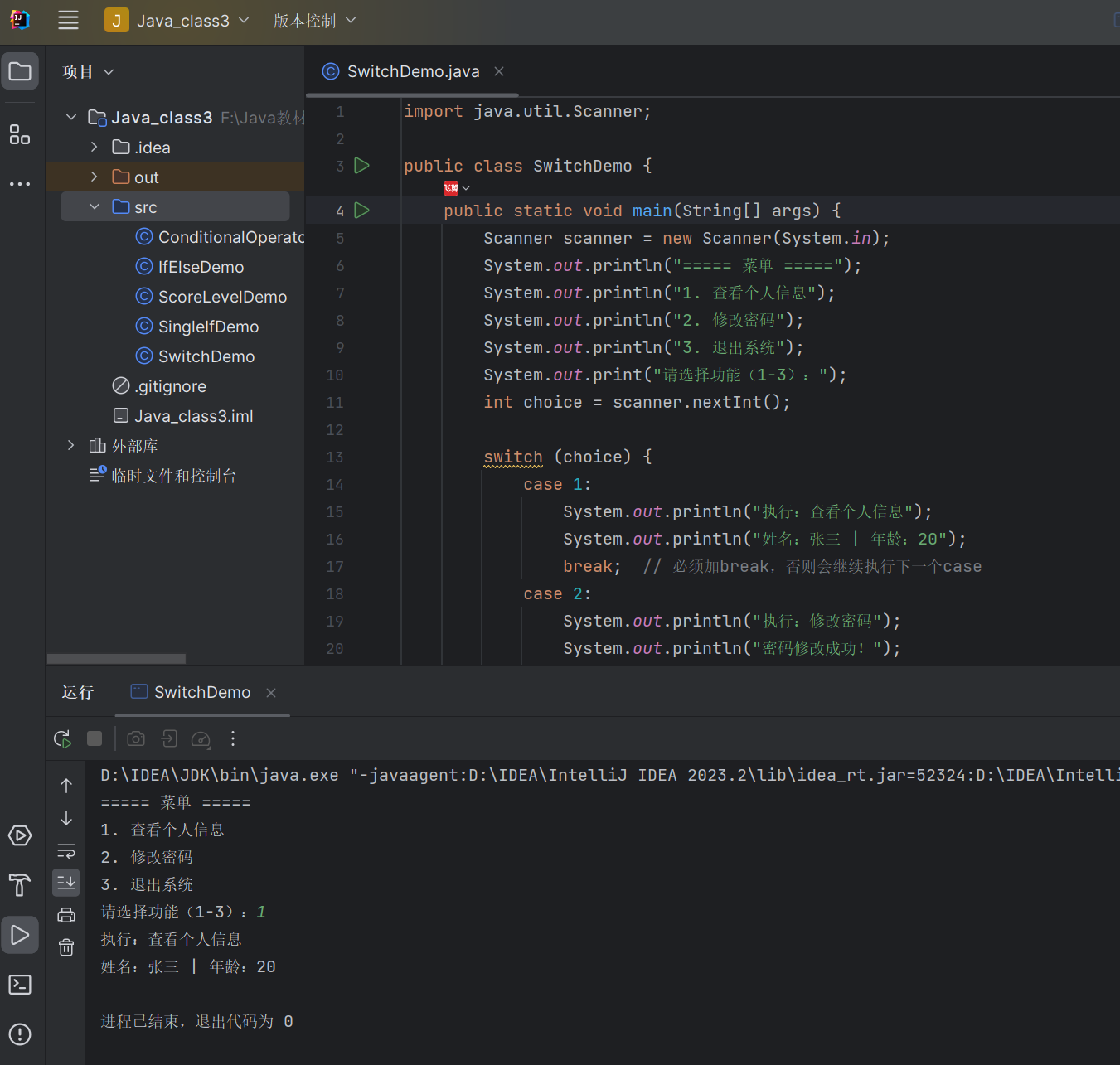Collapse the src folder

click(x=95, y=207)
